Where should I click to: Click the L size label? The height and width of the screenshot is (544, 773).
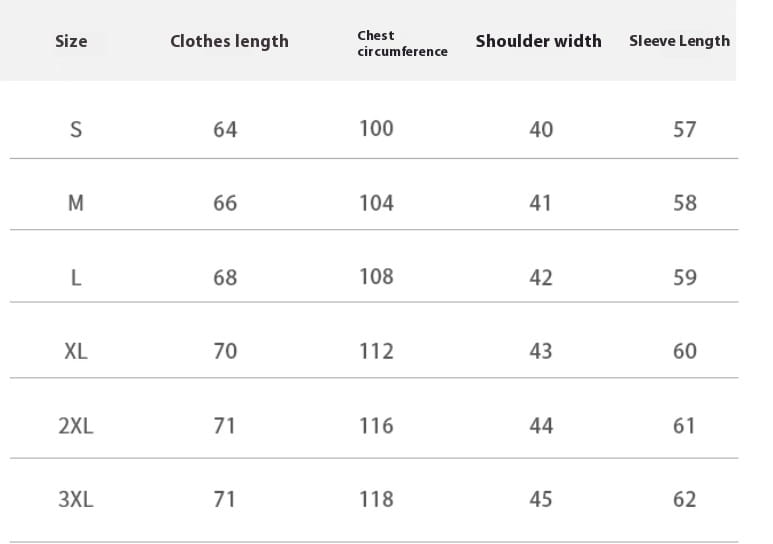tap(75, 278)
